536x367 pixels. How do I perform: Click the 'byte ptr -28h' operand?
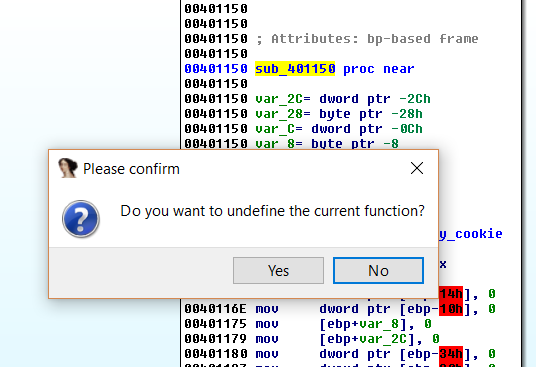point(371,114)
